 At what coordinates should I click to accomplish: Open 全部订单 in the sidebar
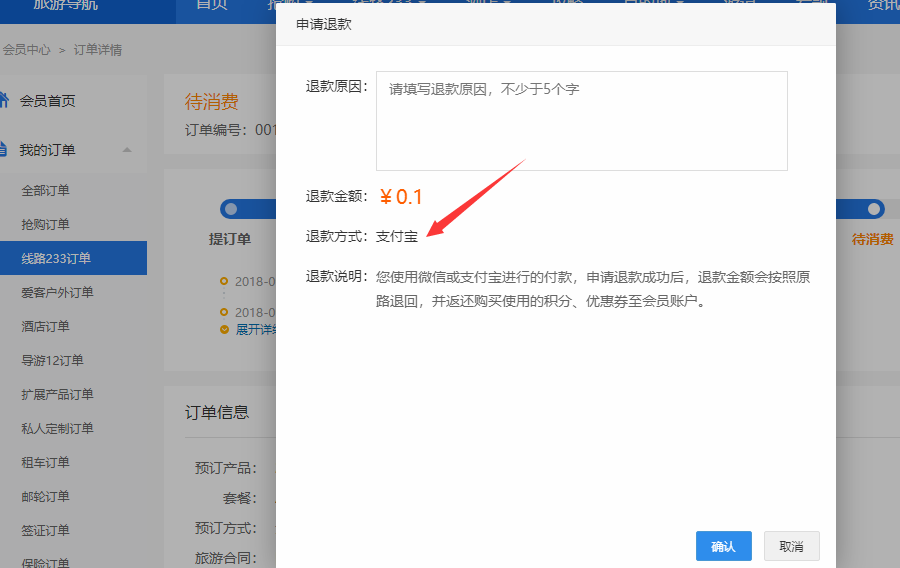click(46, 191)
